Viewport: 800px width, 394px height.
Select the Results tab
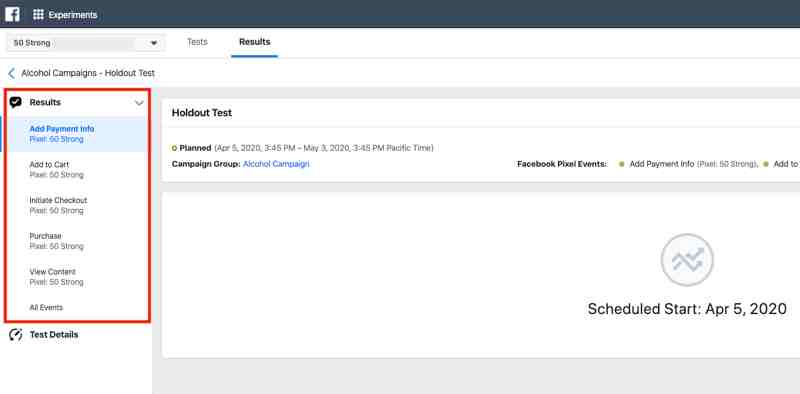[x=255, y=42]
